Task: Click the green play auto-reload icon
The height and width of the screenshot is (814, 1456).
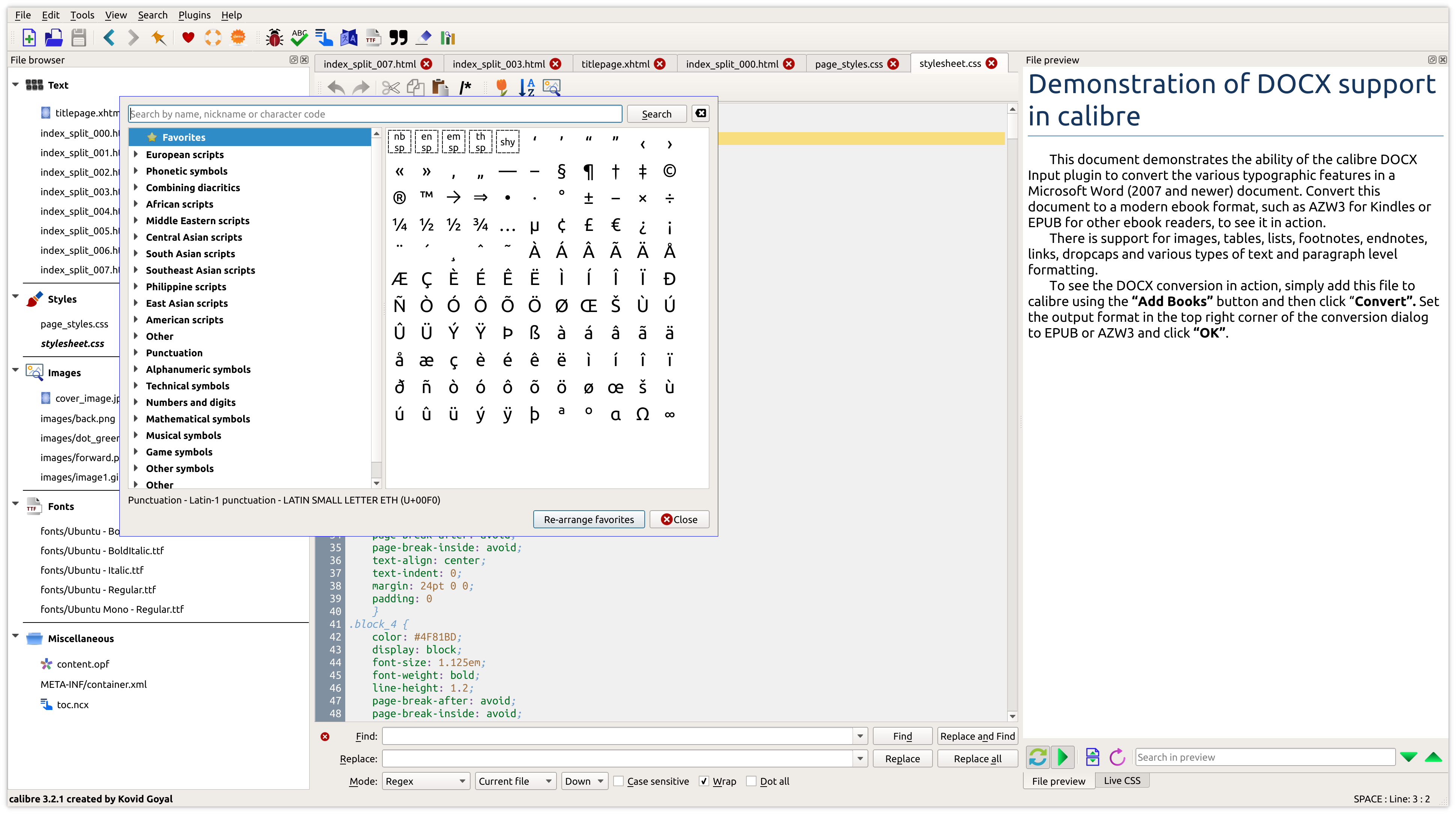Action: [x=1063, y=757]
